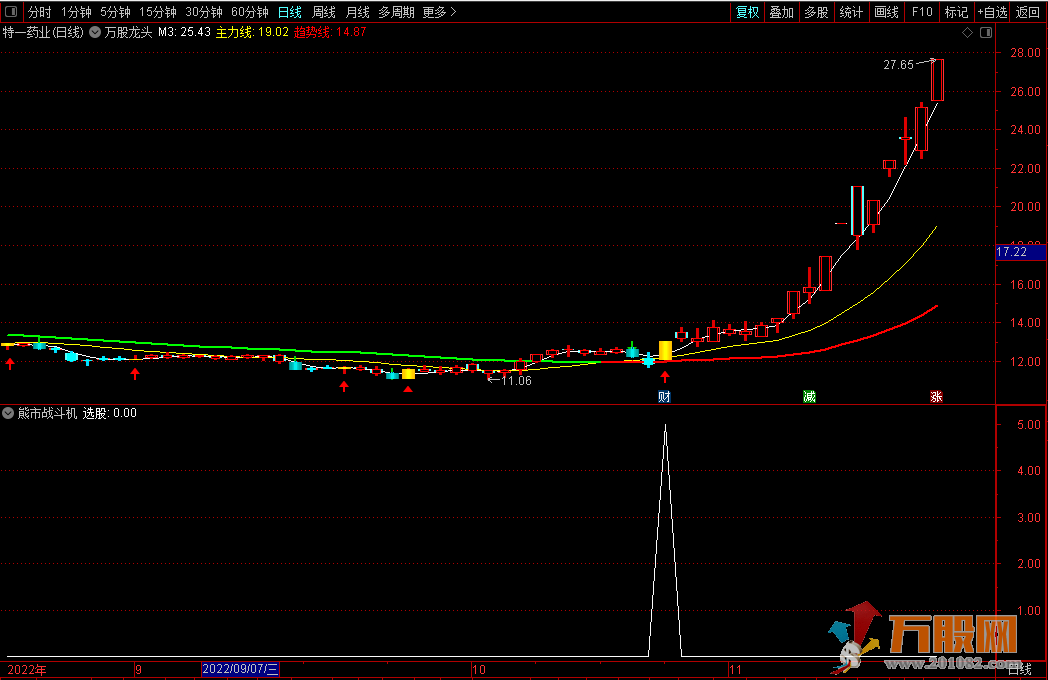Click the panel toggle icon beside diamond
Viewport: 1048px width, 680px height.
click(986, 33)
